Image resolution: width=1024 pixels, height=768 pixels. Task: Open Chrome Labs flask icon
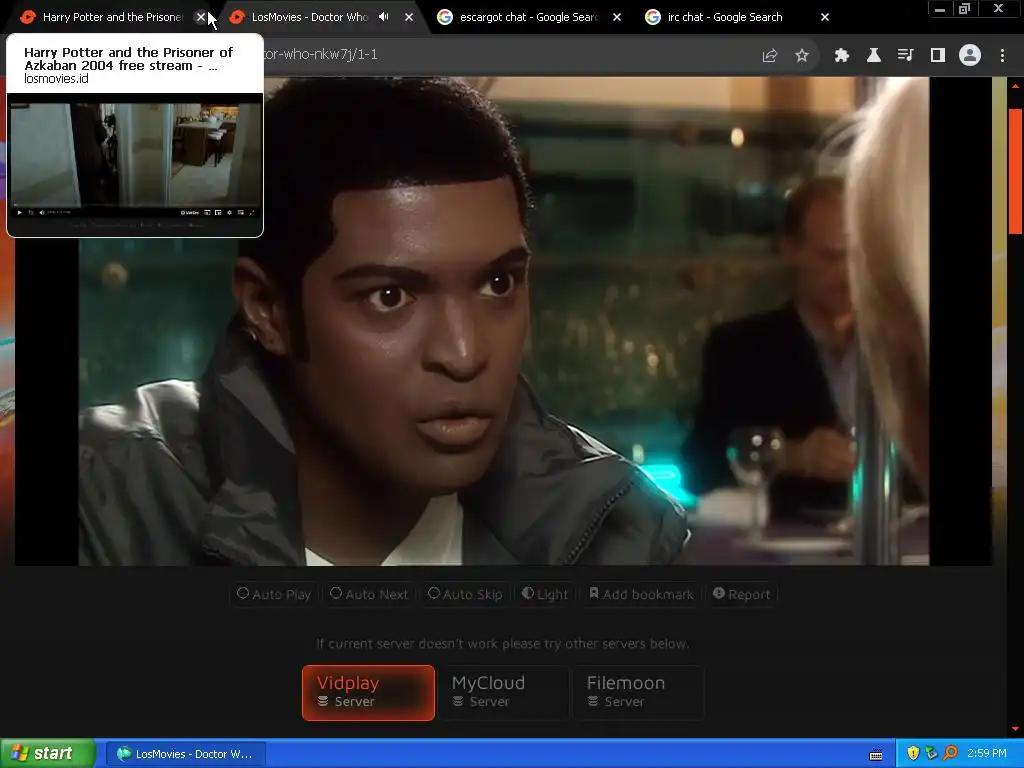874,56
